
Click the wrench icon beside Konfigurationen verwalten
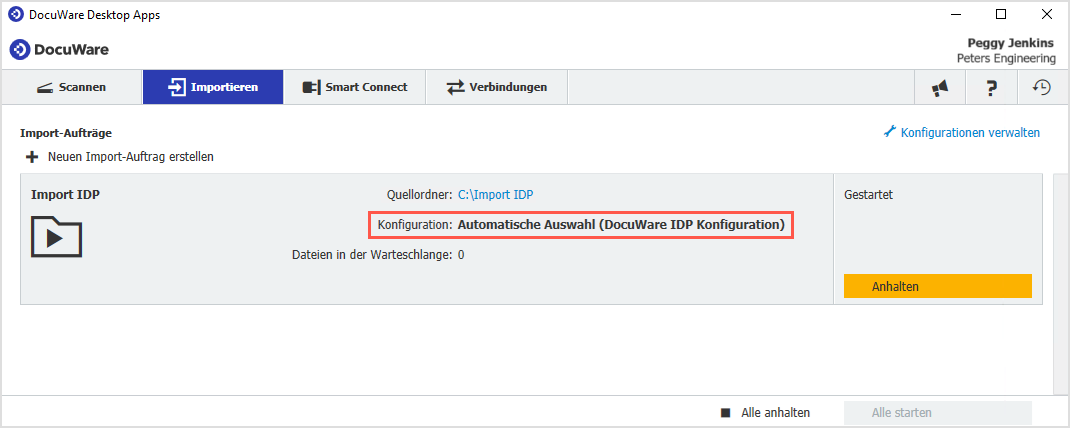click(889, 132)
